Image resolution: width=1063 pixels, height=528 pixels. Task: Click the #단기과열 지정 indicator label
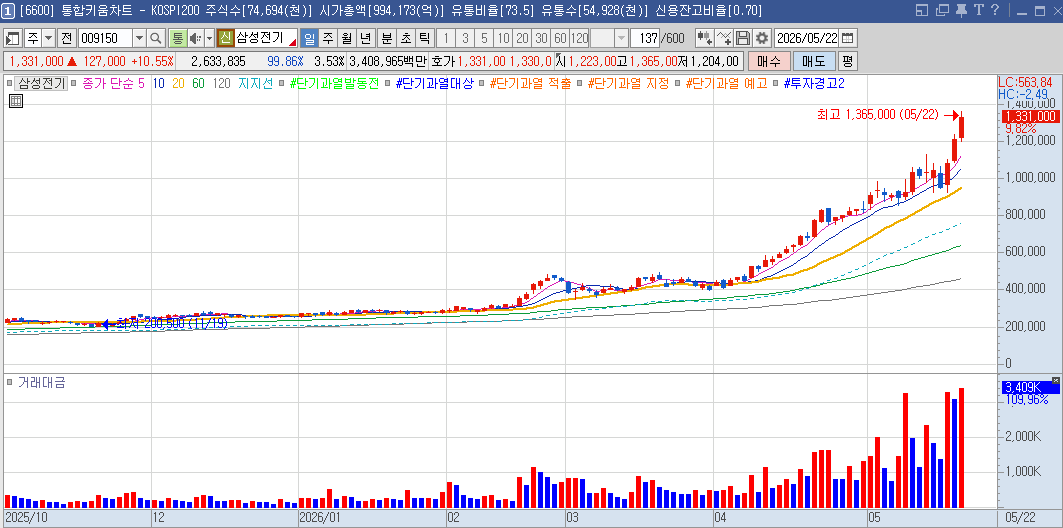pyautogui.click(x=628, y=84)
